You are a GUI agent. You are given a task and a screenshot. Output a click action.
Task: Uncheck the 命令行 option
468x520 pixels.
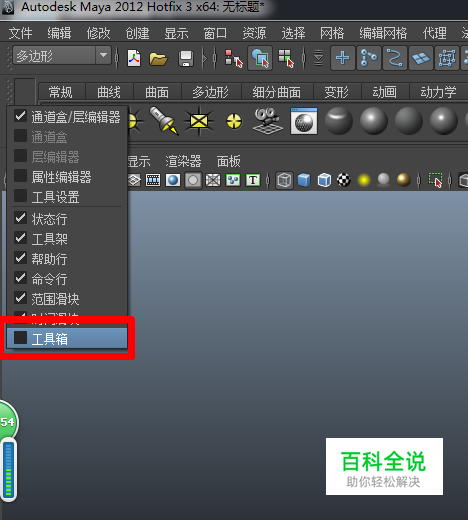point(67,279)
